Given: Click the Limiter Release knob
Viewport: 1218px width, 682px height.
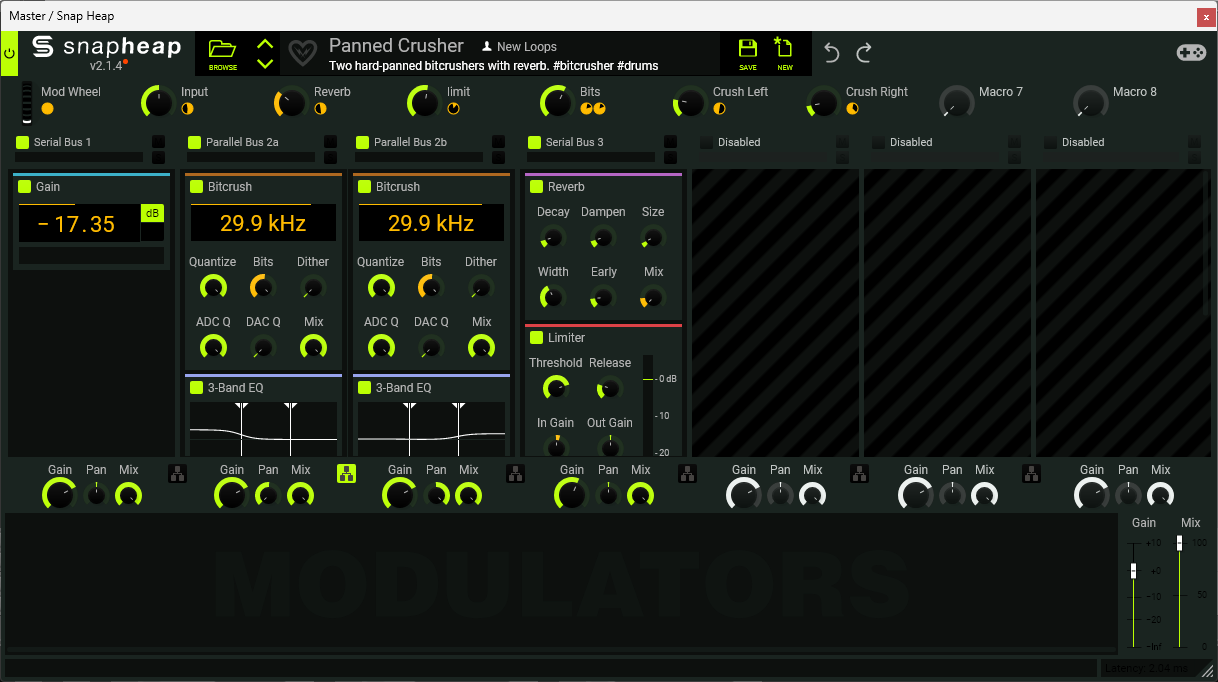Looking at the screenshot, I should 608,389.
